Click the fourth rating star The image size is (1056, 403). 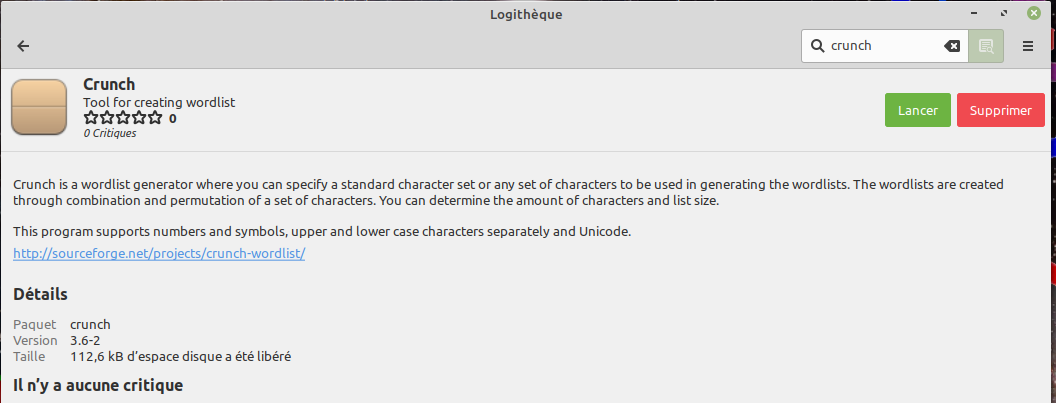[x=139, y=118]
